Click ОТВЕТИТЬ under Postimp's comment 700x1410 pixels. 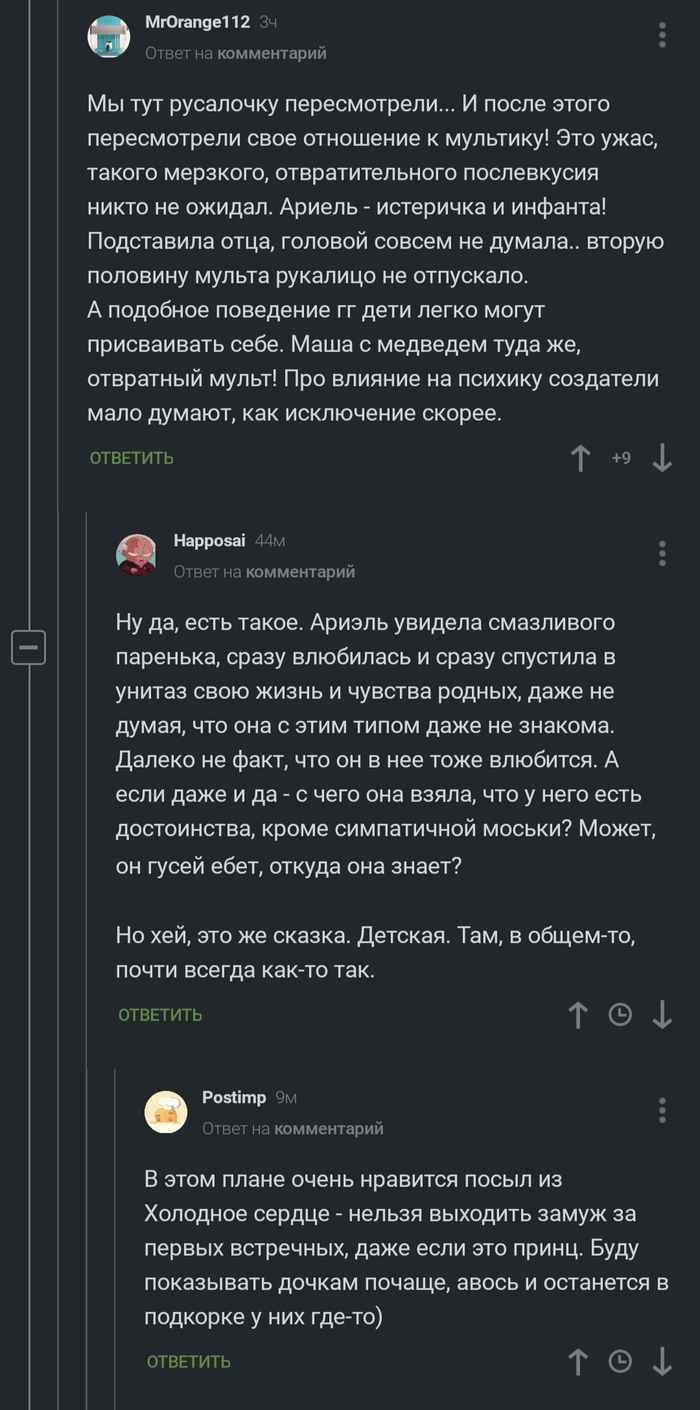tap(188, 1362)
